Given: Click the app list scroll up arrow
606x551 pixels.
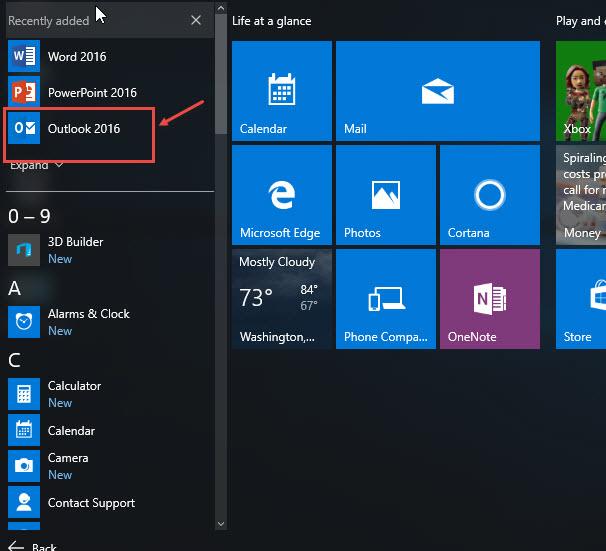Looking at the screenshot, I should point(221,8).
